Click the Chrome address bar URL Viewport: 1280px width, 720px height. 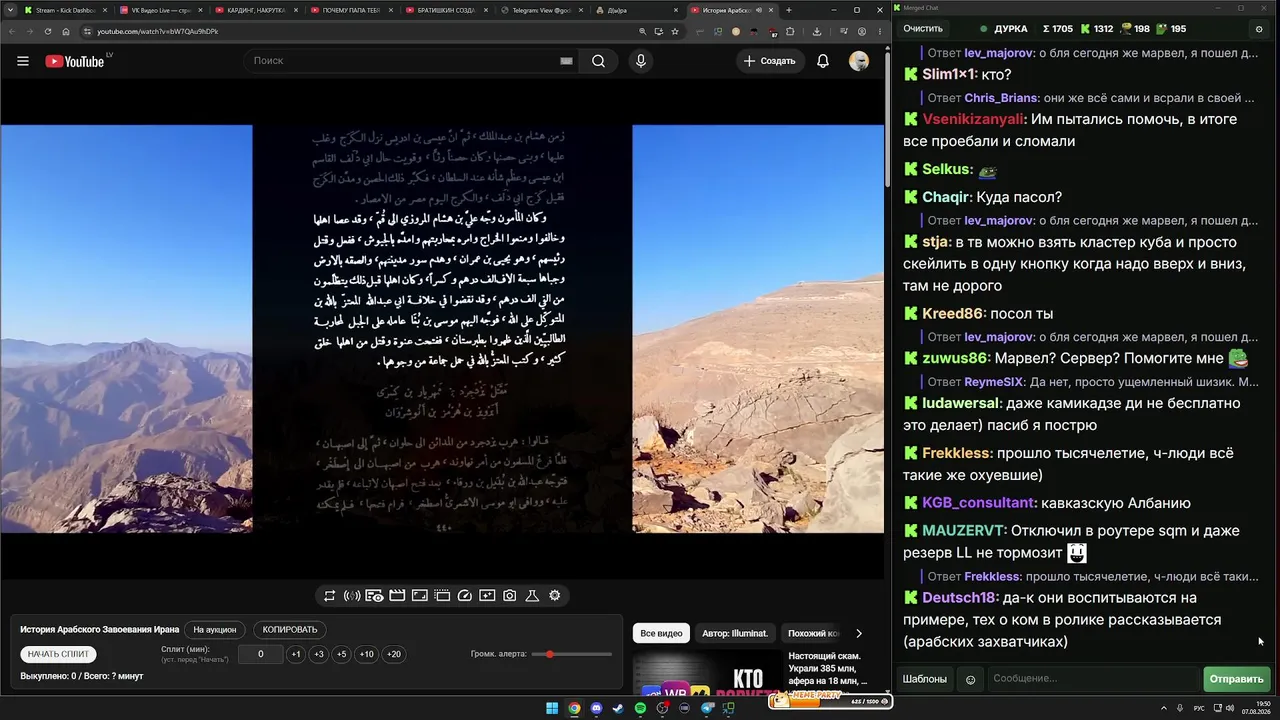(158, 31)
